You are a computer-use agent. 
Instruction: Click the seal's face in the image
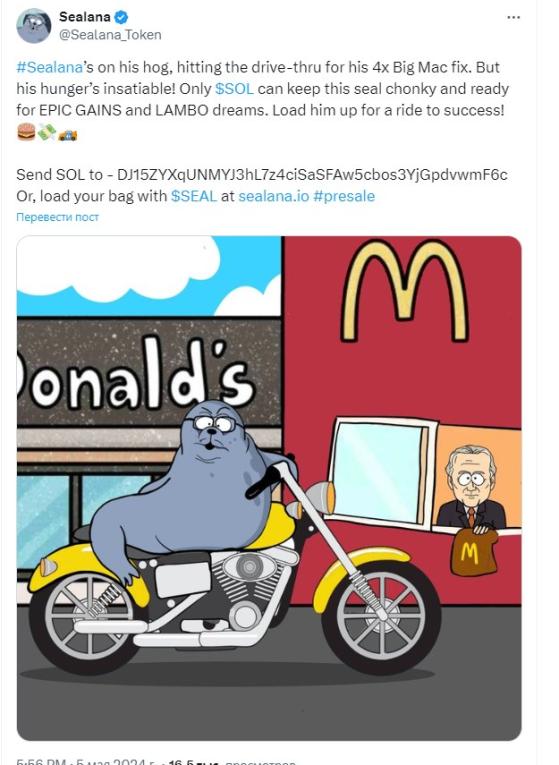pos(213,426)
